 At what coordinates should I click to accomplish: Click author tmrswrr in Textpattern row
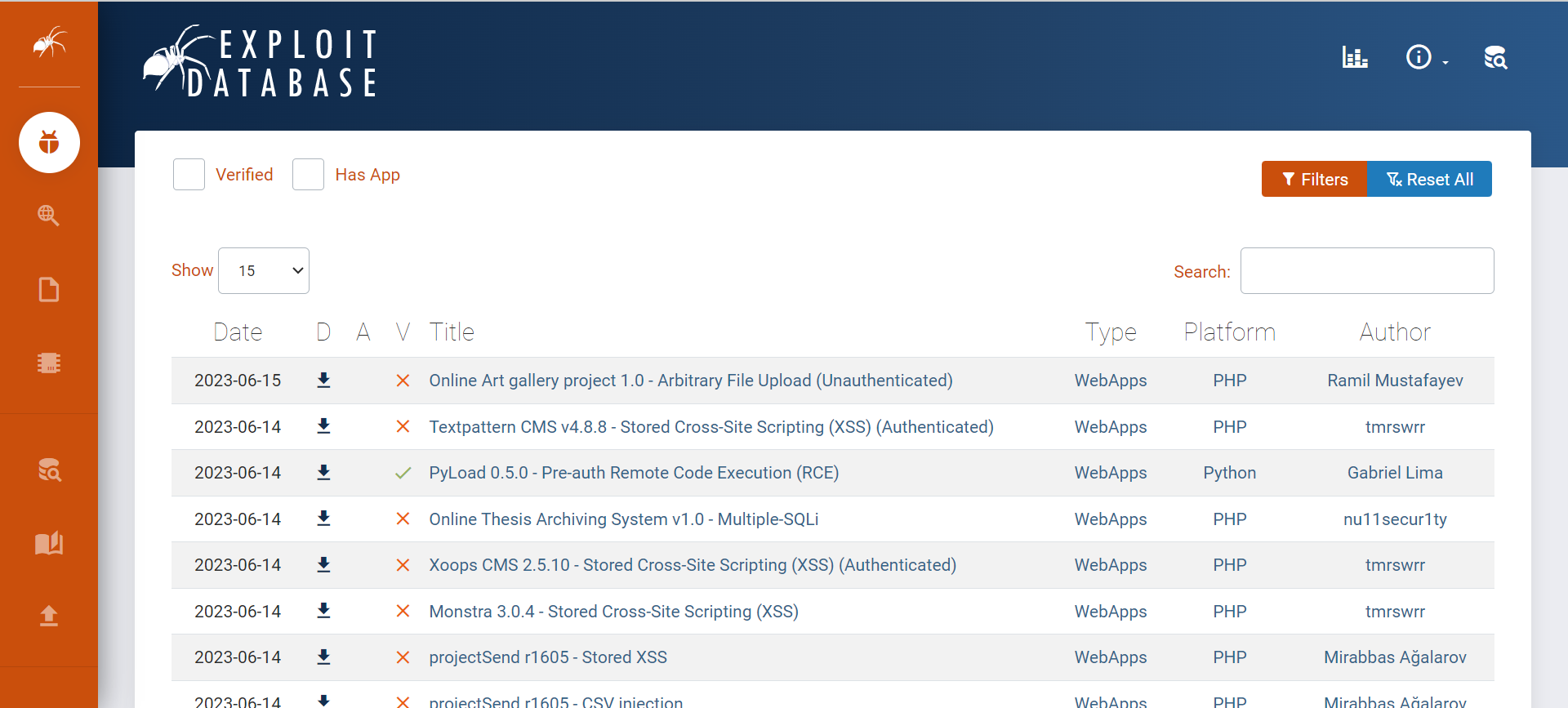coord(1395,427)
